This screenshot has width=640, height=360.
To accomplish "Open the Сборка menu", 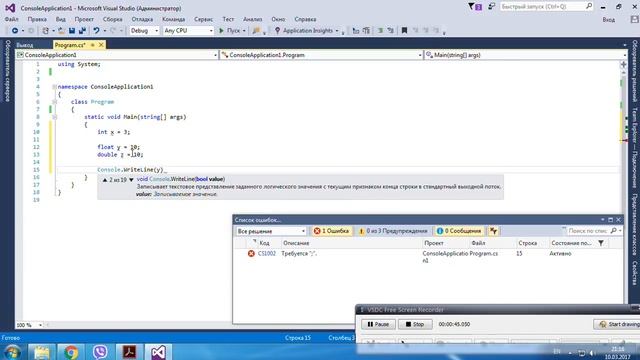I will 112,19.
